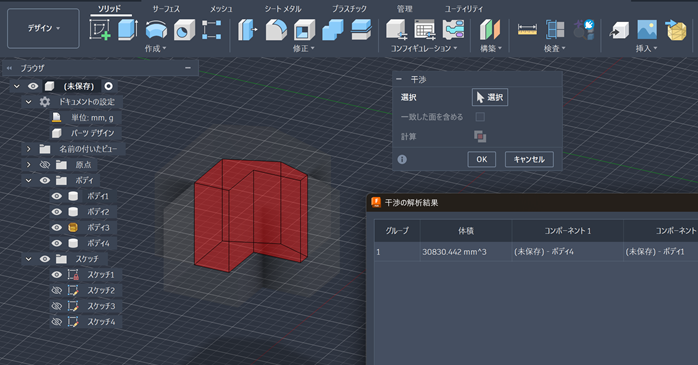Collapse the (未保存) root node
This screenshot has height=365, width=698.
(x=17, y=86)
